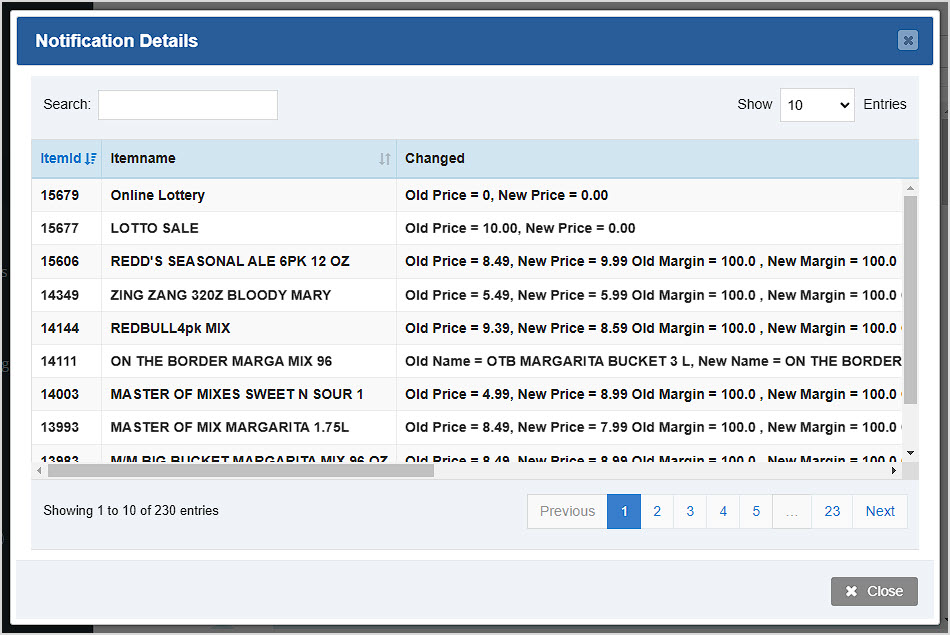The width and height of the screenshot is (950, 635).
Task: Advance to the next page with Next
Action: click(880, 511)
